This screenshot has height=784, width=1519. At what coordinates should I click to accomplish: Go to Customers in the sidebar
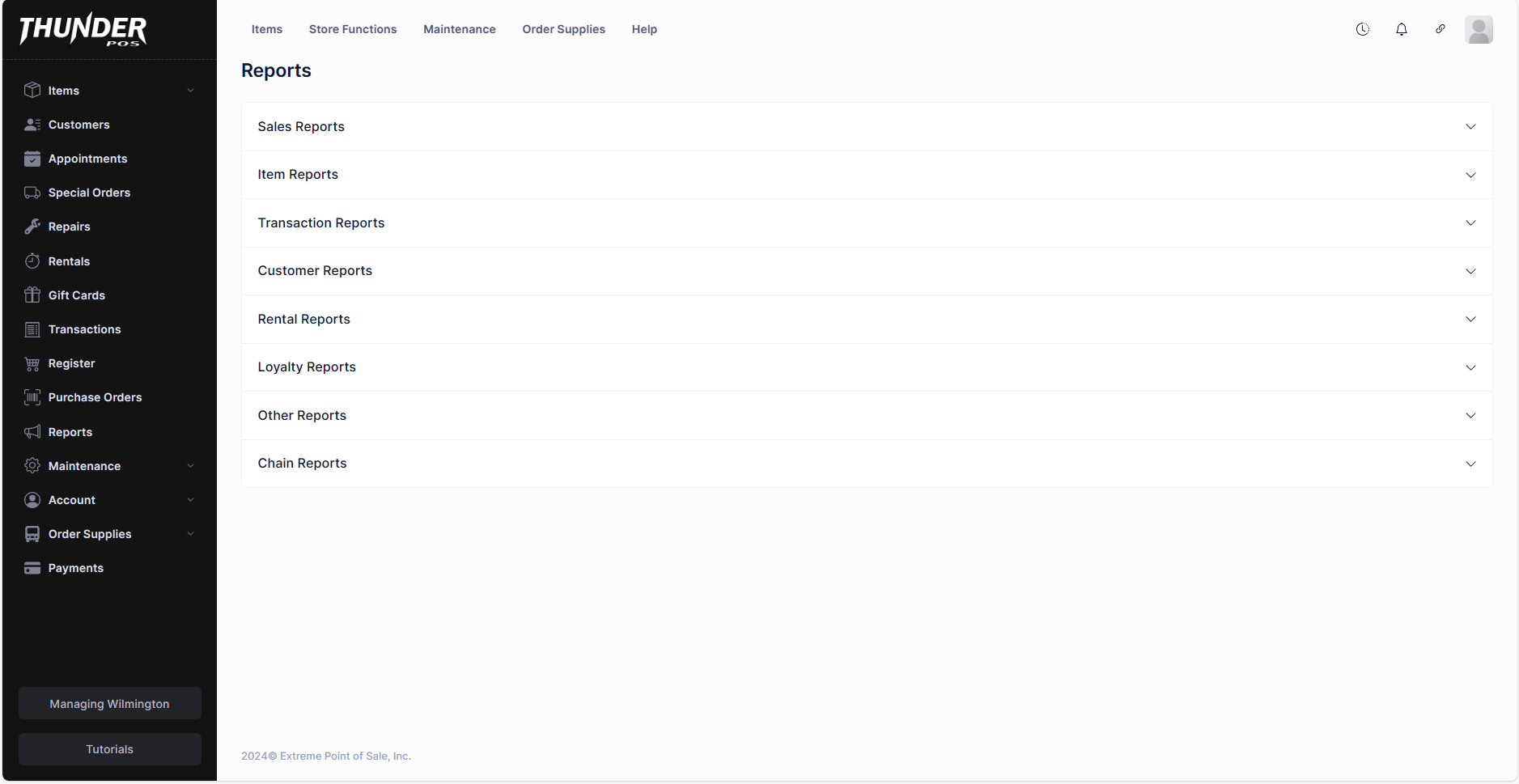click(x=78, y=125)
